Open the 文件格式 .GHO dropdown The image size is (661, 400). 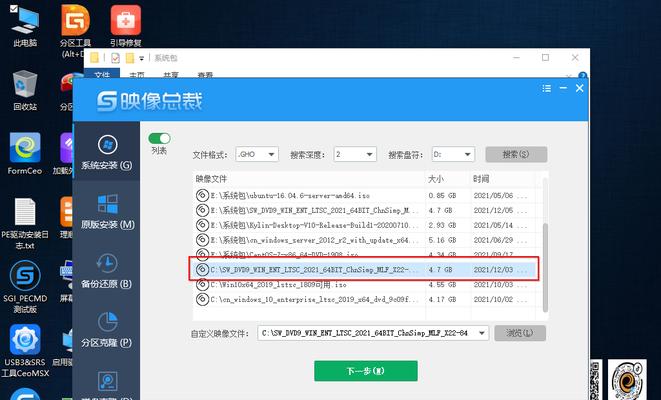(257, 154)
